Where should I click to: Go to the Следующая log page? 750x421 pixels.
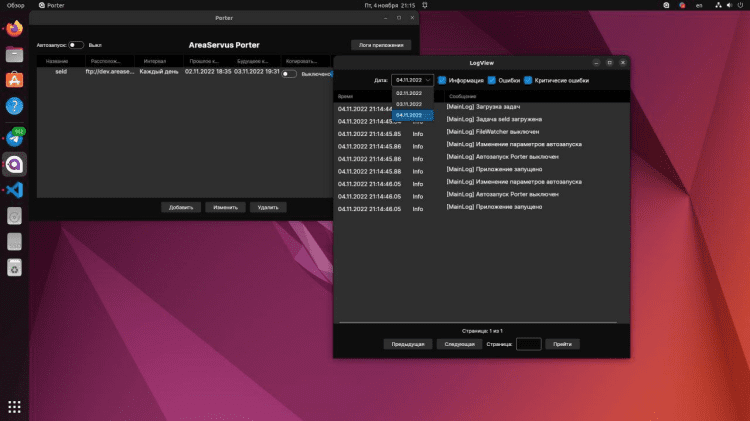pyautogui.click(x=459, y=344)
